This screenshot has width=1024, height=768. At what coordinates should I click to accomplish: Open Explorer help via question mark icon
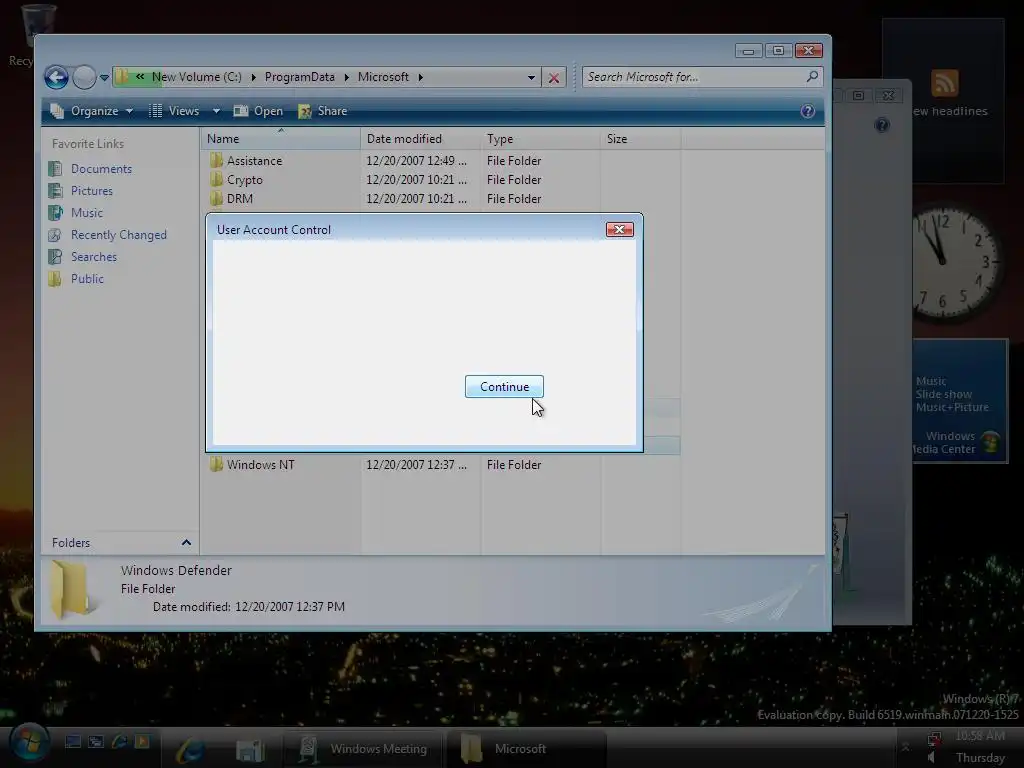[x=808, y=111]
